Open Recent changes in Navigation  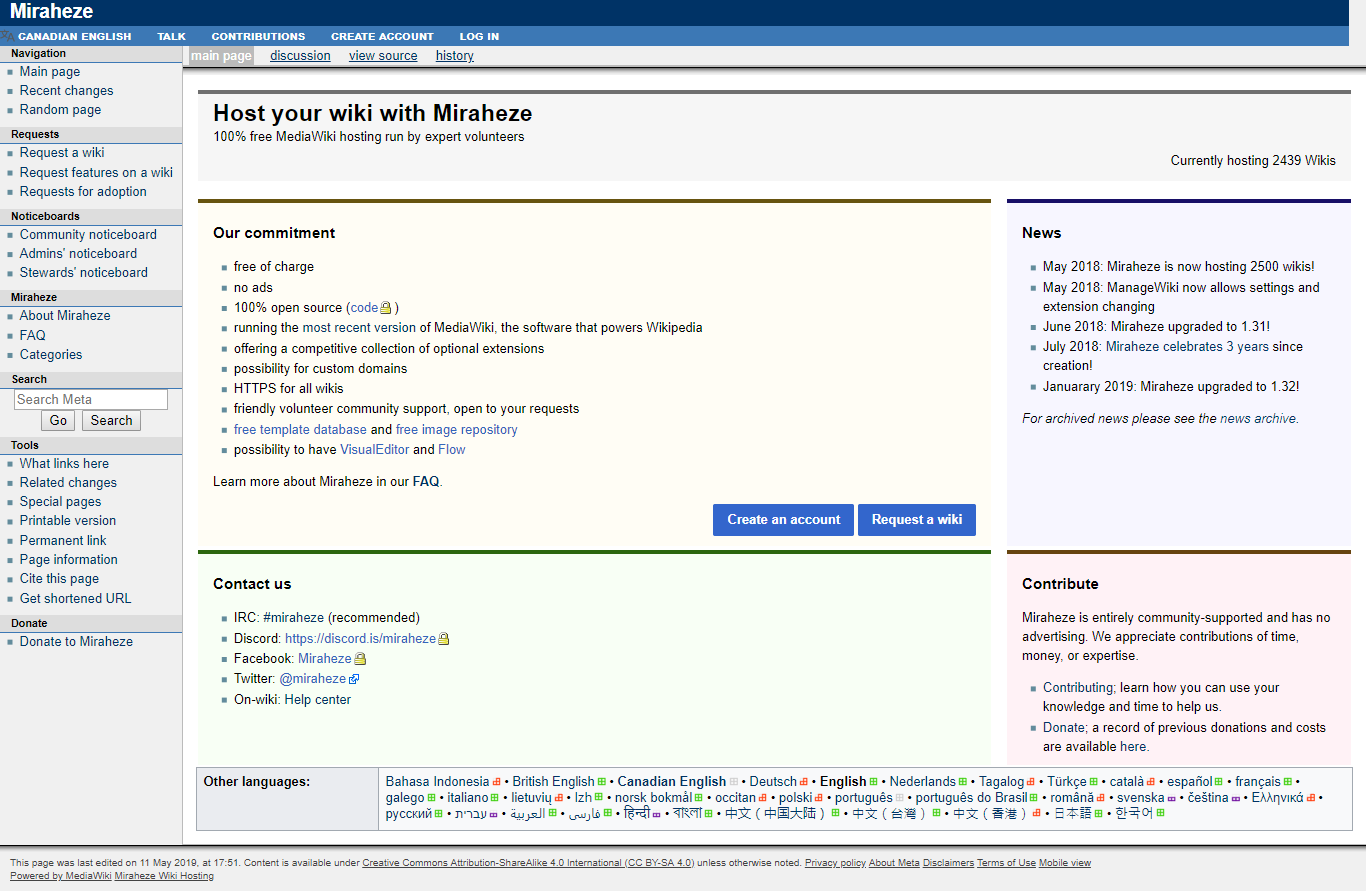pos(66,91)
